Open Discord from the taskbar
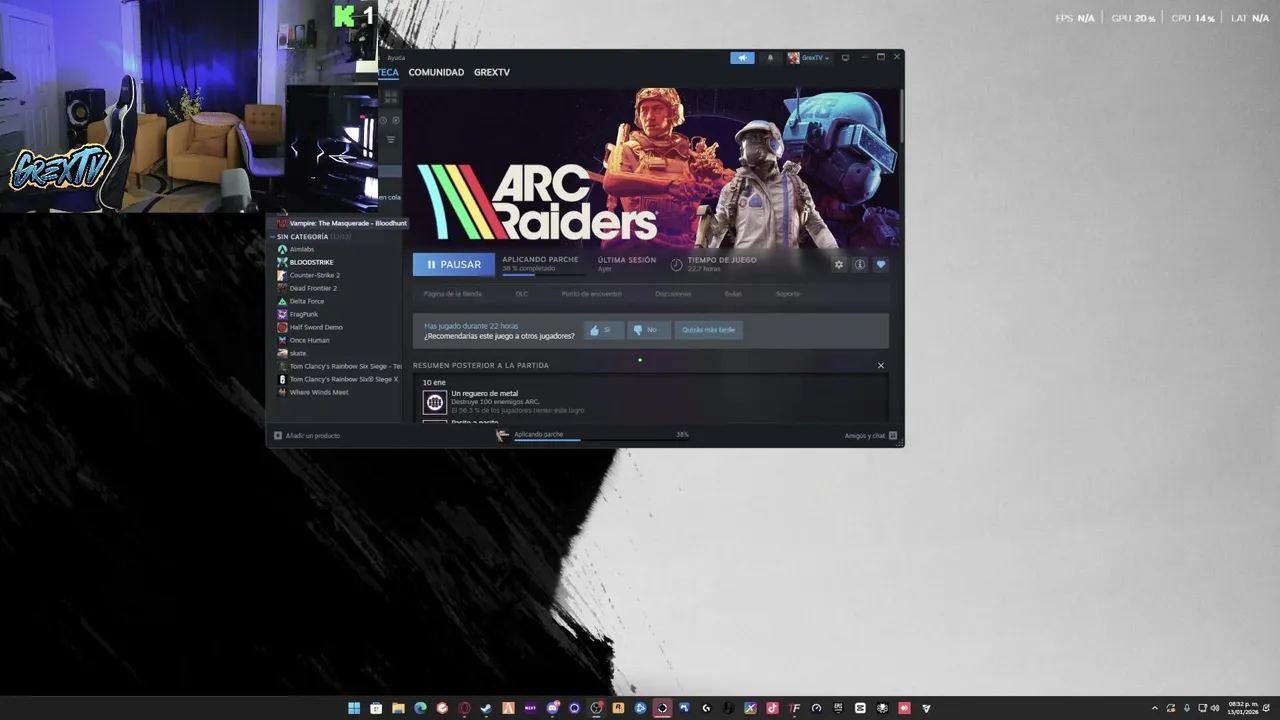 coord(552,708)
